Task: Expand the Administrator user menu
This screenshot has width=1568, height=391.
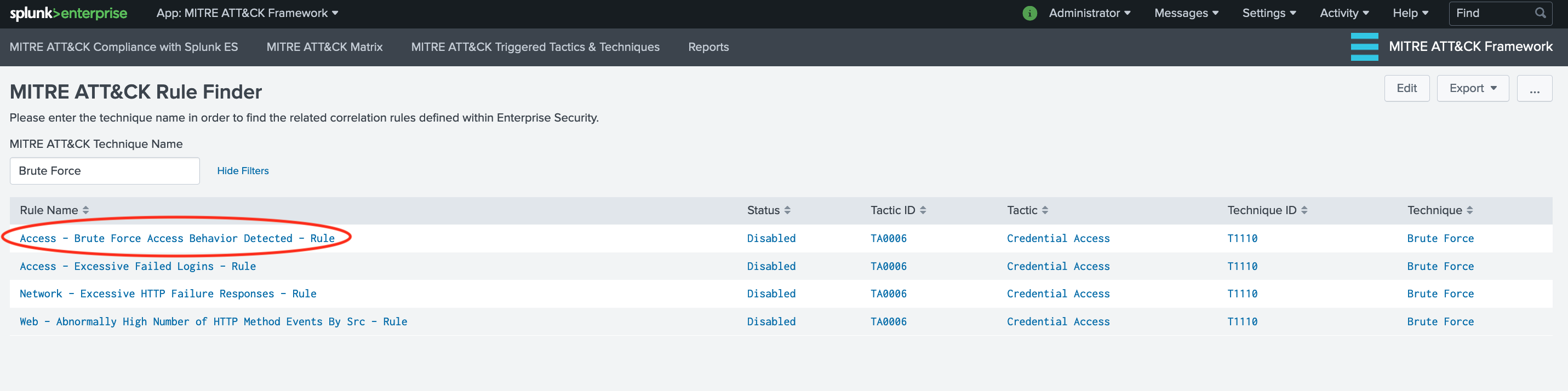Action: [1089, 13]
